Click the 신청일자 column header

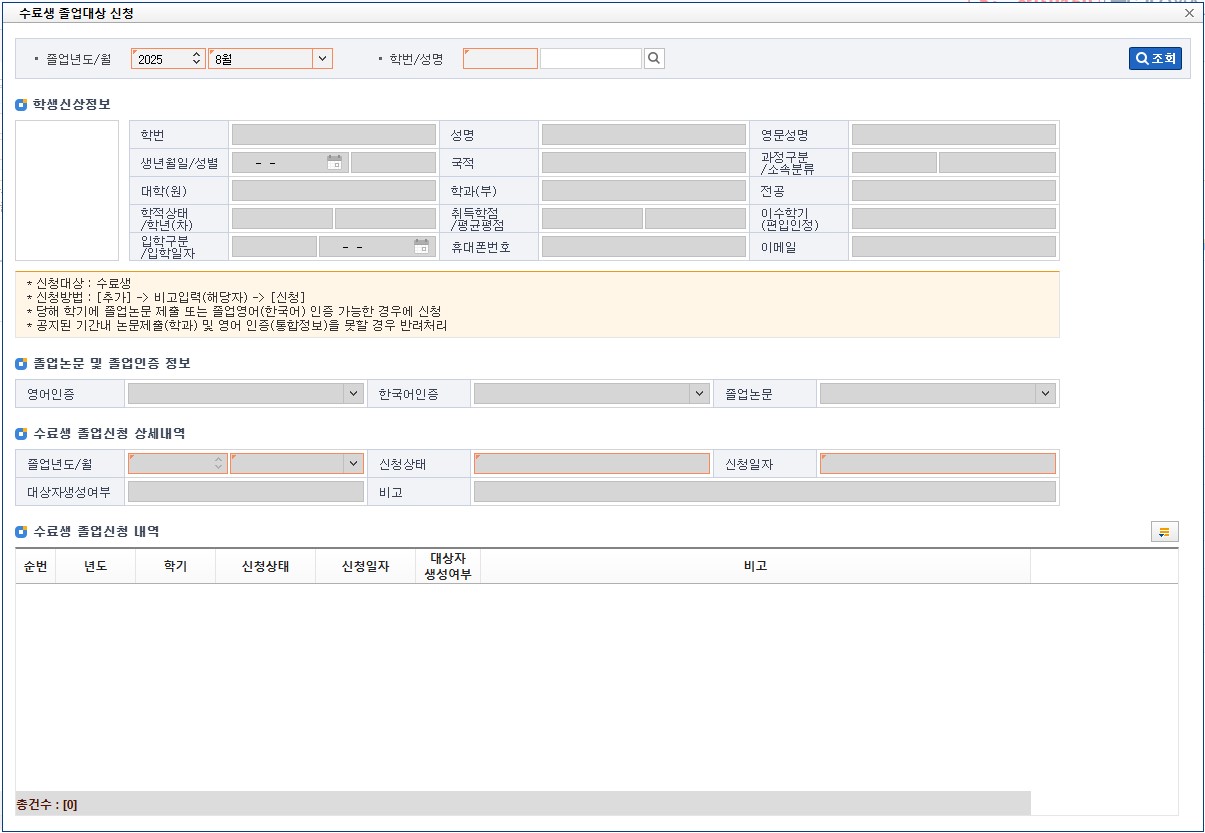pos(365,566)
